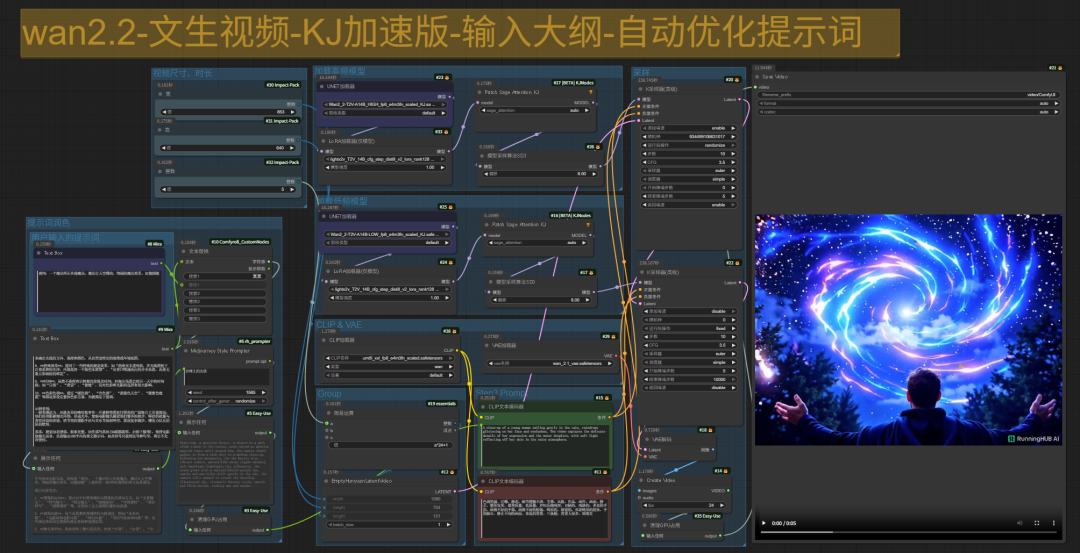
Task: Open the sage_attention dropdown on node #27
Action: tap(534, 110)
